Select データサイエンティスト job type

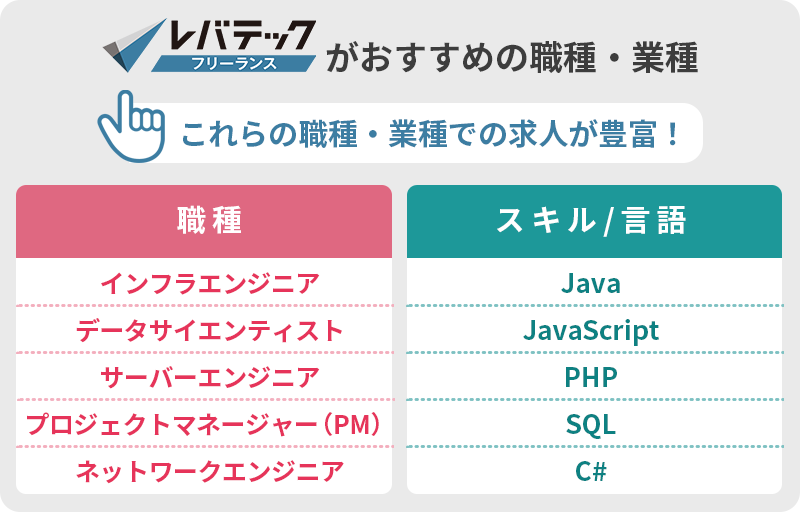pyautogui.click(x=210, y=330)
